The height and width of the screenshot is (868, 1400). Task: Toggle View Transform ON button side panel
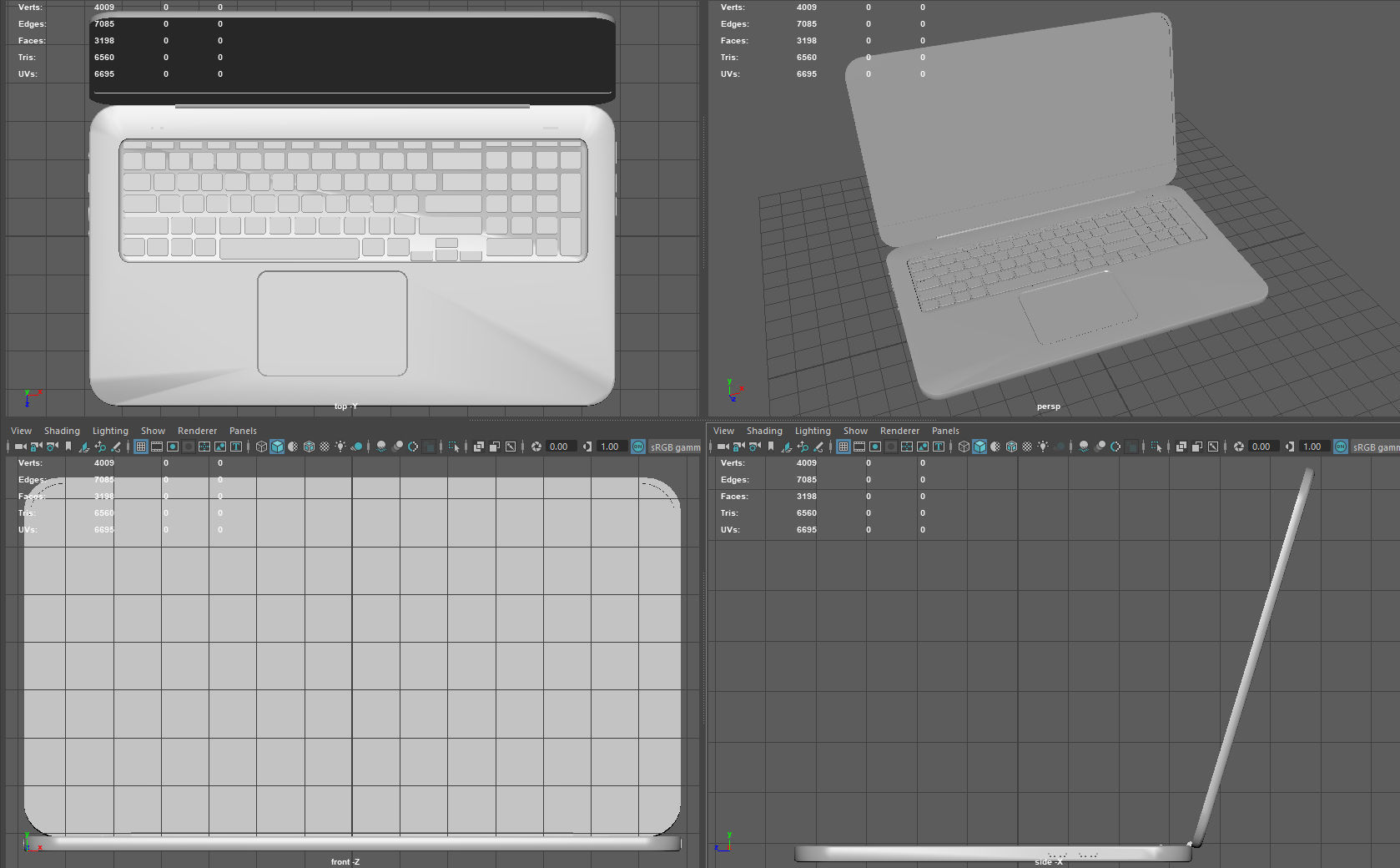[1341, 447]
